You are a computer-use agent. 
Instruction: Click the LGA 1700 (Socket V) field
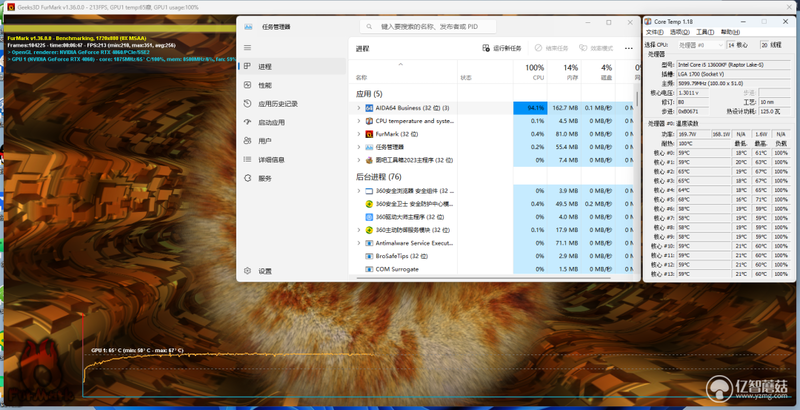[734, 74]
